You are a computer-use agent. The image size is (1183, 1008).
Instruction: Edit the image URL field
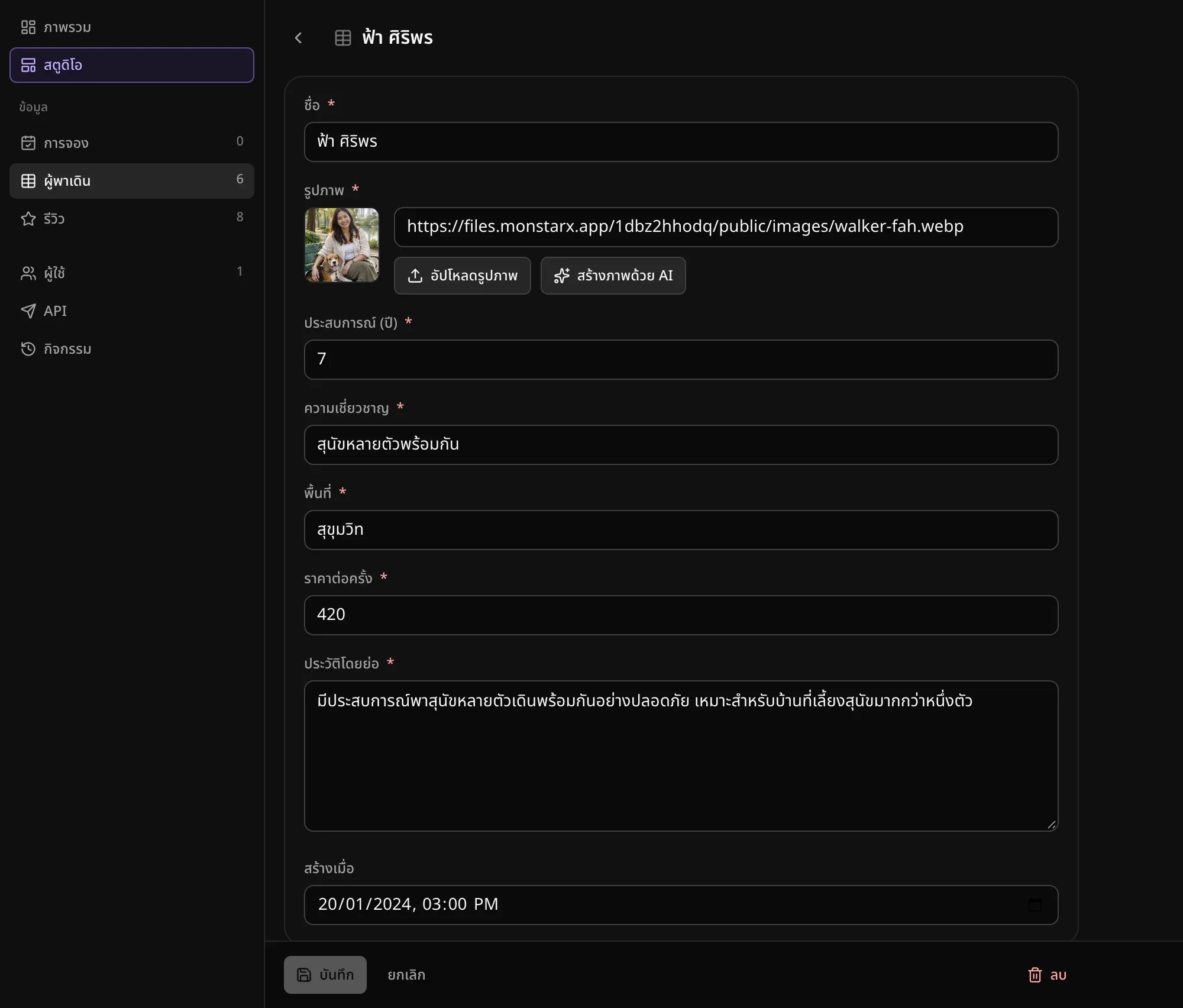pyautogui.click(x=726, y=227)
